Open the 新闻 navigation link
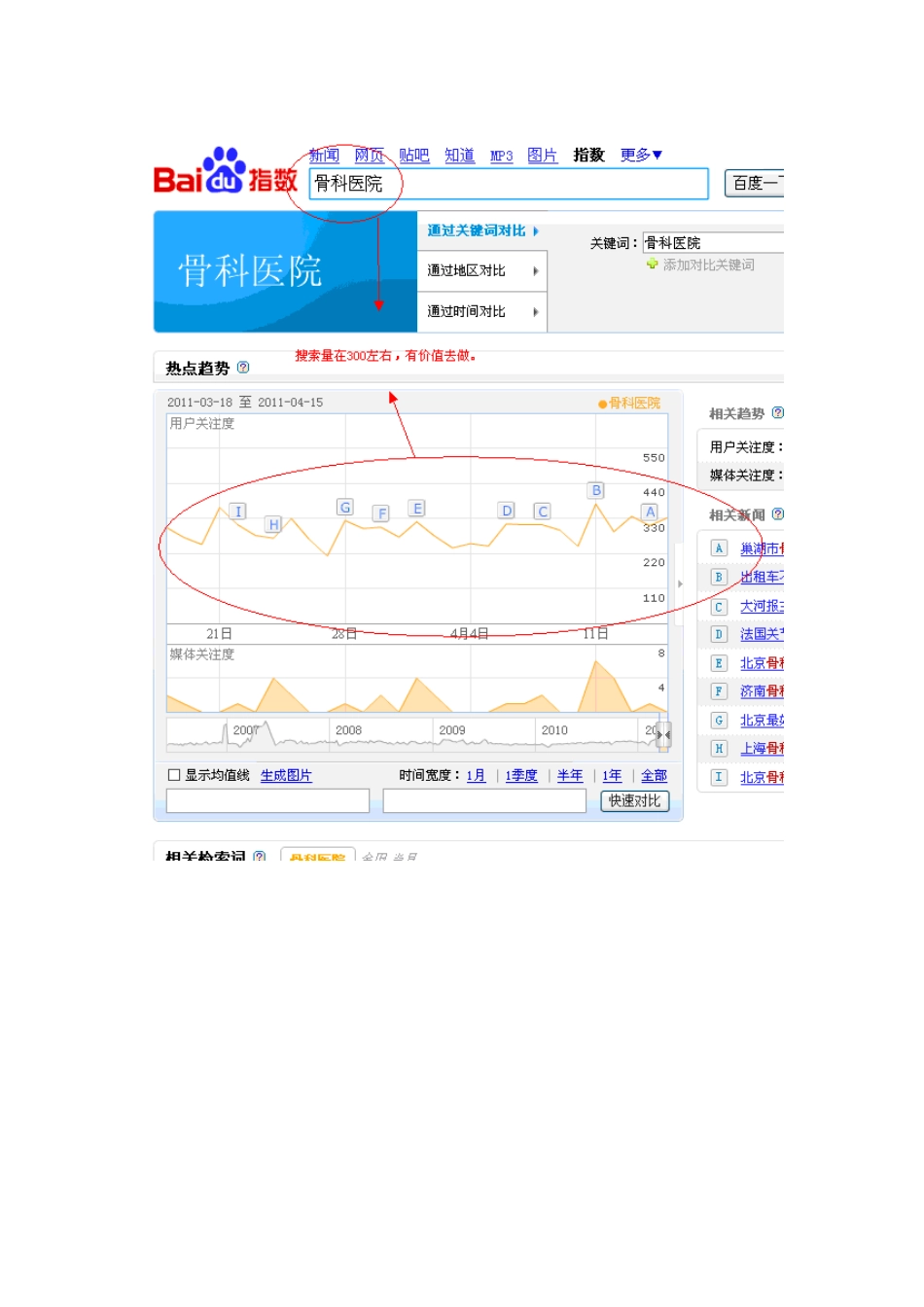 coord(324,156)
